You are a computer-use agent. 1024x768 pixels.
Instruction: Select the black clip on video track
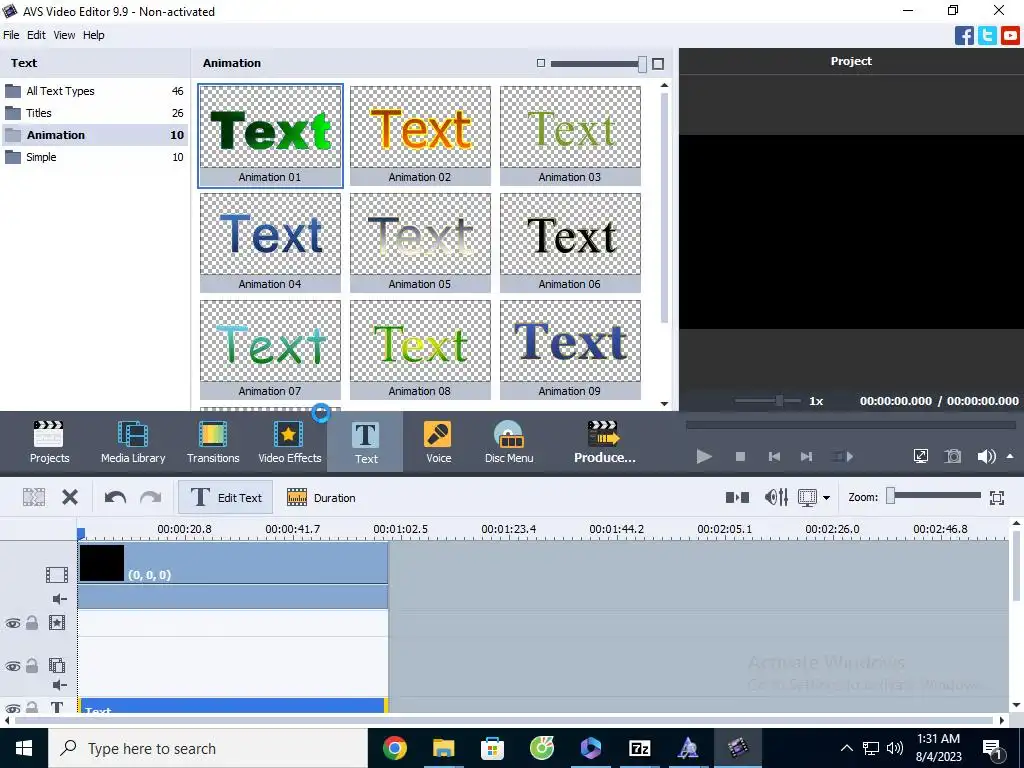pyautogui.click(x=232, y=563)
